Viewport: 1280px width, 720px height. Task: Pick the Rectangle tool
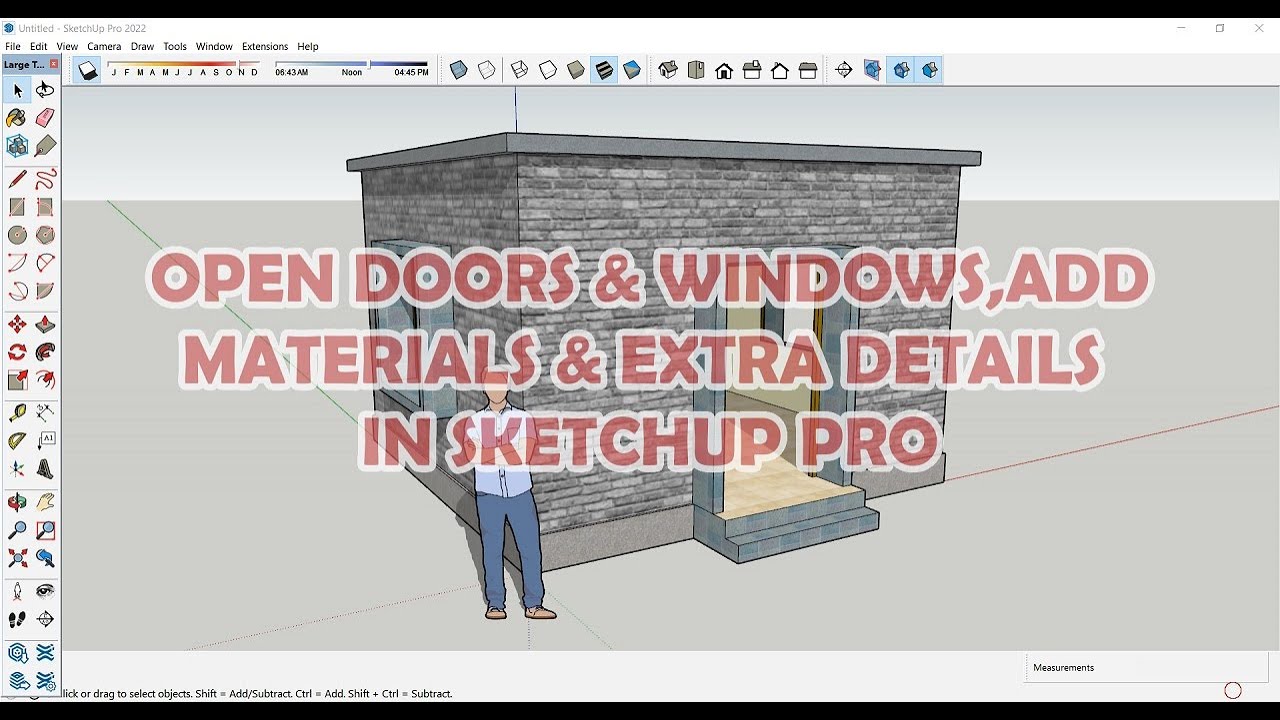[x=17, y=208]
